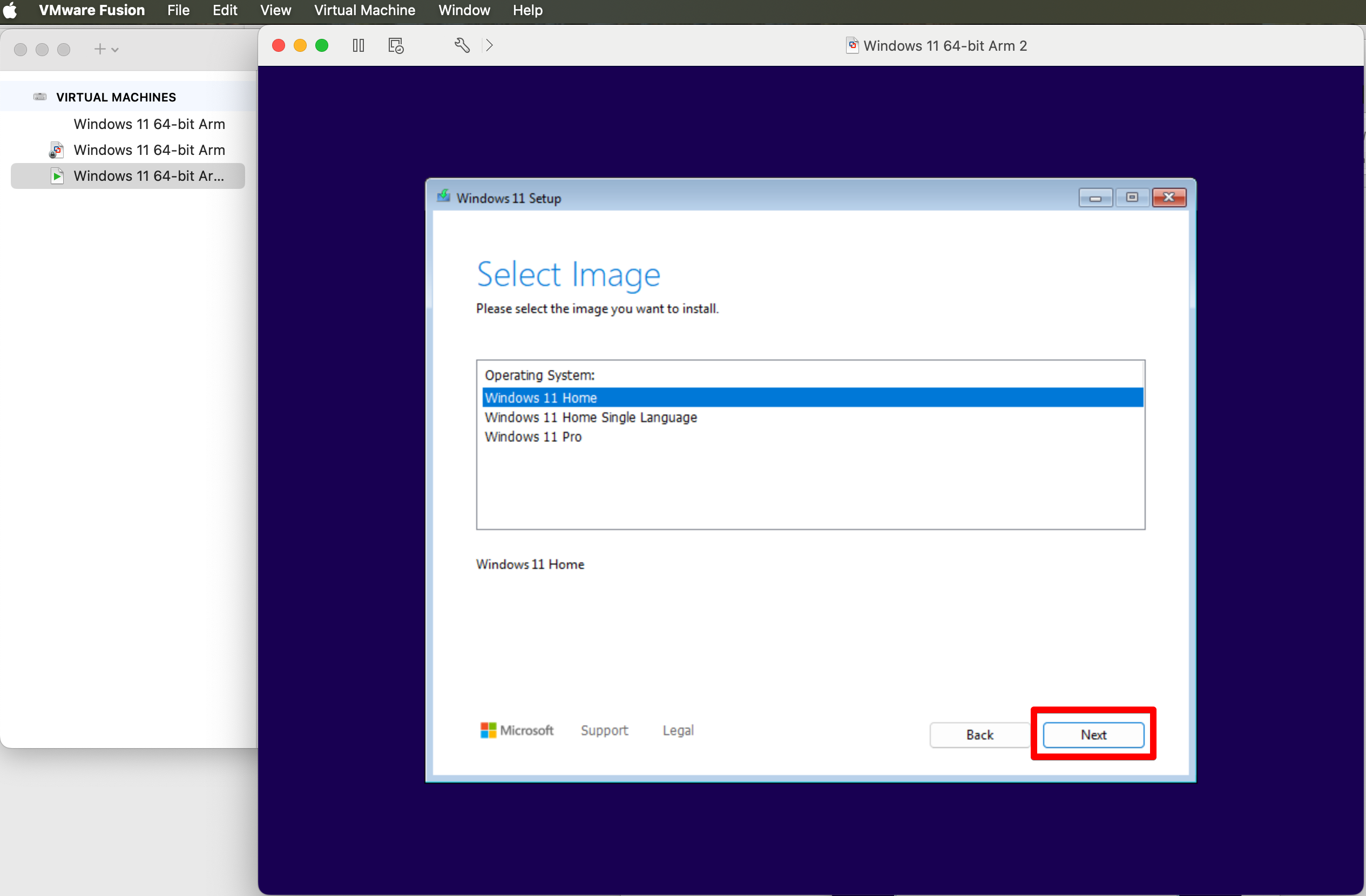Open the Virtual Machine menu
This screenshot has width=1366, height=896.
364,10
